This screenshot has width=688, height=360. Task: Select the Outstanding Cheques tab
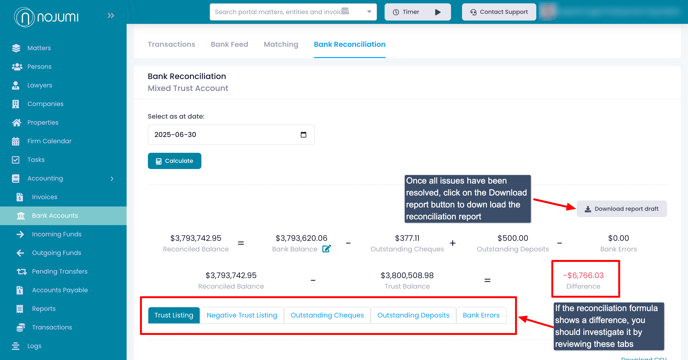[327, 315]
